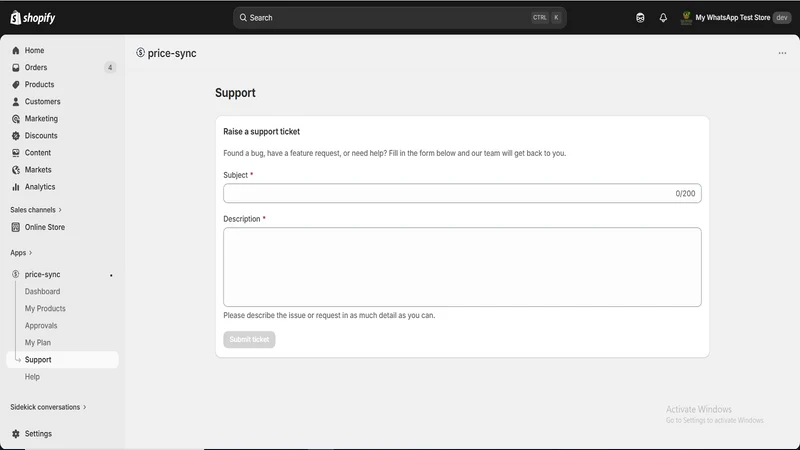Screen dimensions: 800x450
Task: Open My WhatsApp Test Store account menu
Action: (x=735, y=18)
